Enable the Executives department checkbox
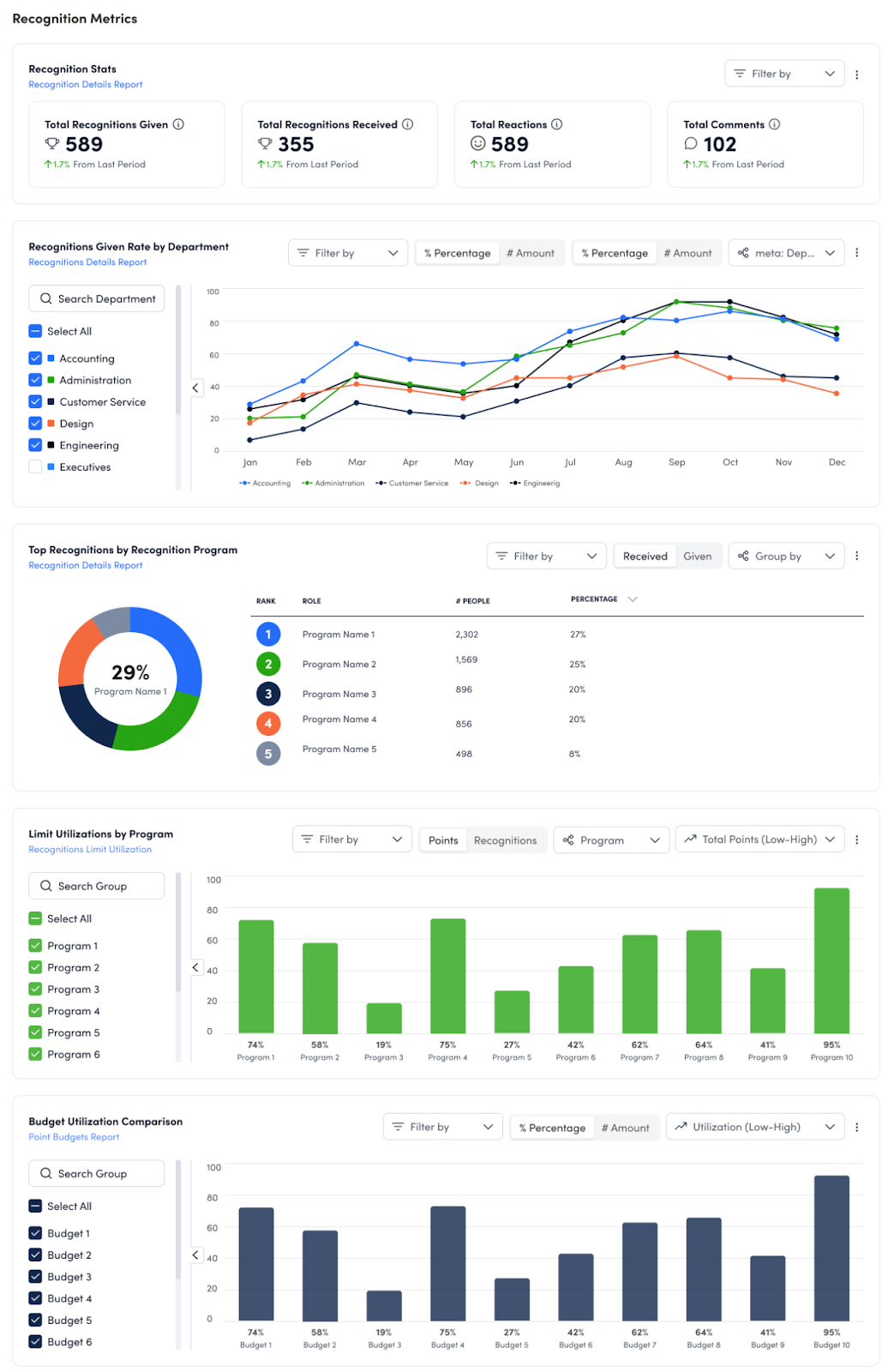This screenshot has height=1372, width=888. pyautogui.click(x=35, y=467)
